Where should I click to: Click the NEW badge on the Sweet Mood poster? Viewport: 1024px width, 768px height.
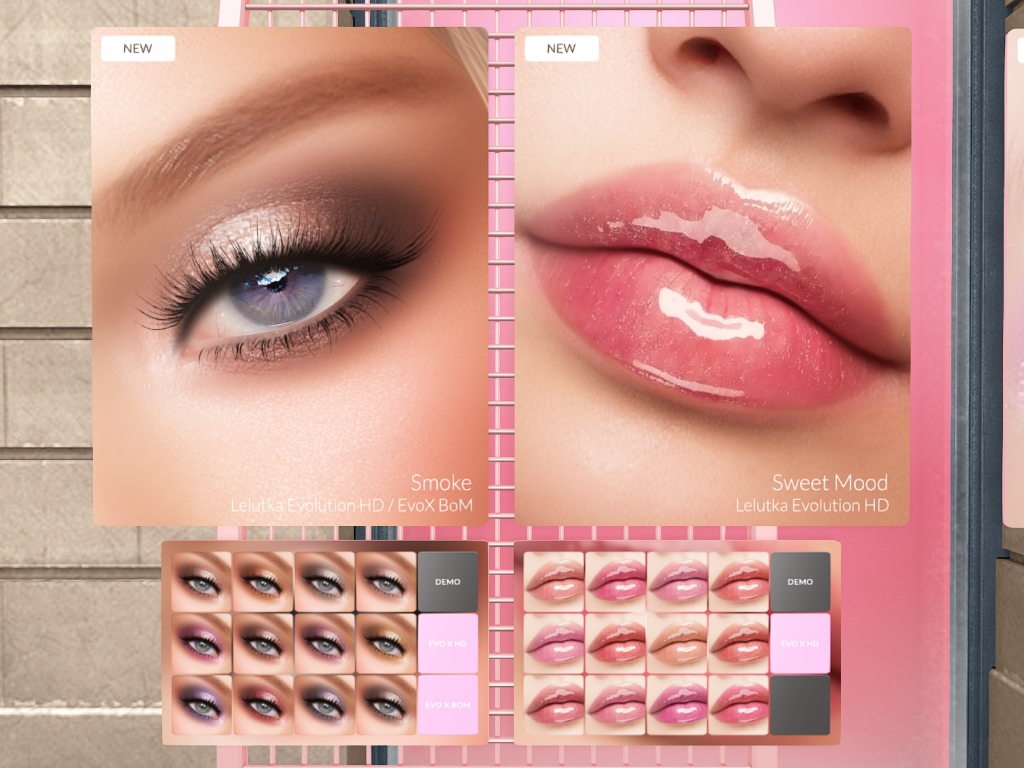tap(561, 48)
